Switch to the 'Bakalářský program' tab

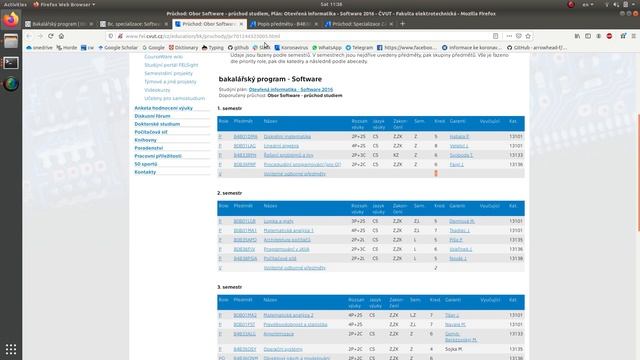[59, 24]
